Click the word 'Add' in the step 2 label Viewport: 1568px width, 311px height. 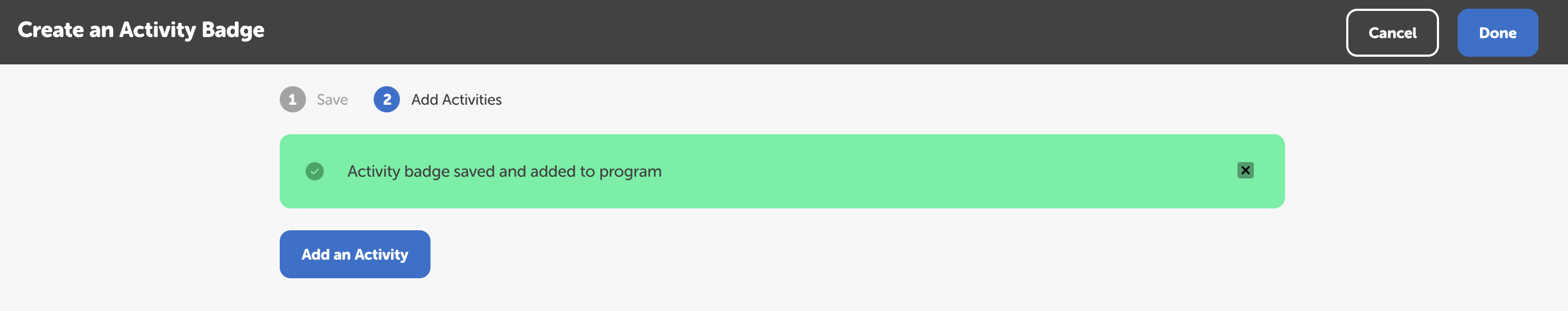[425, 100]
